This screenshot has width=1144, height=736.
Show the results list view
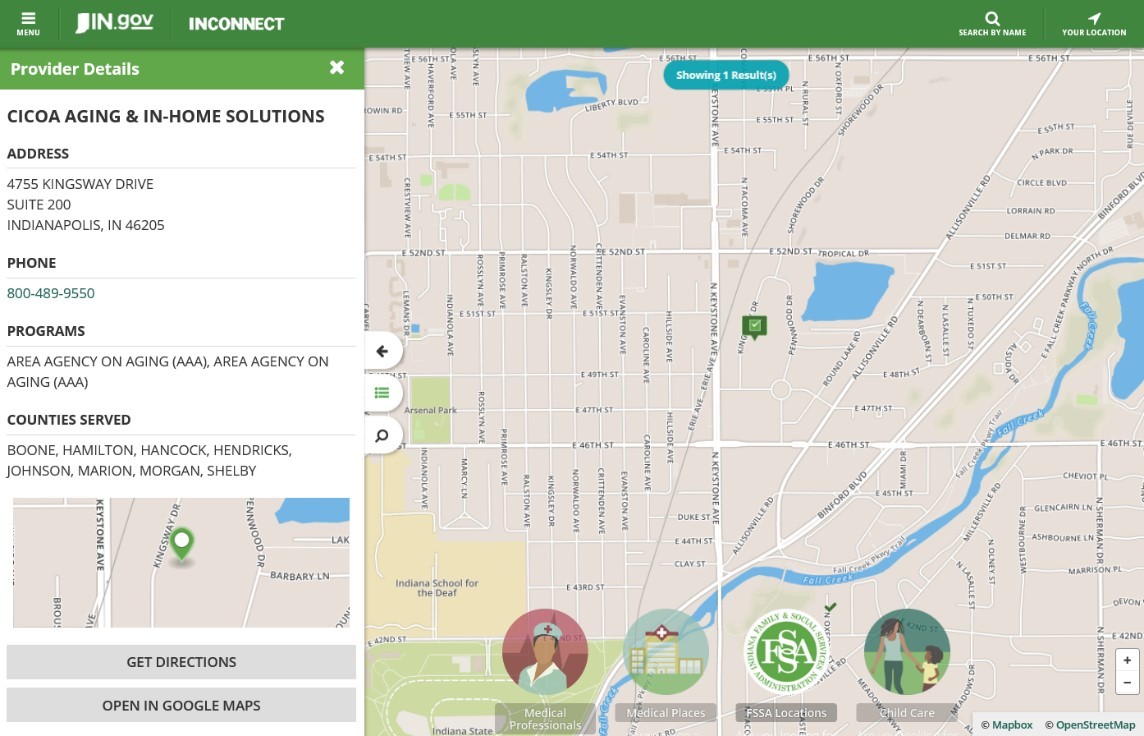click(382, 393)
